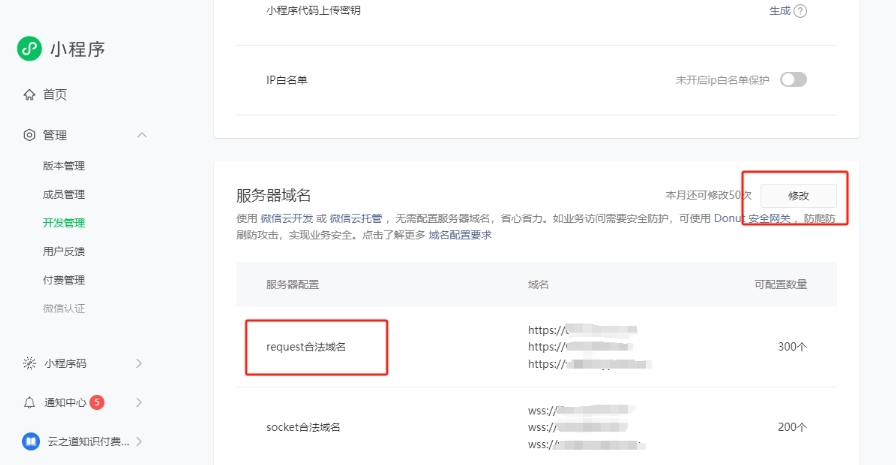Click the 300个 quota value
The width and height of the screenshot is (896, 465).
point(792,347)
